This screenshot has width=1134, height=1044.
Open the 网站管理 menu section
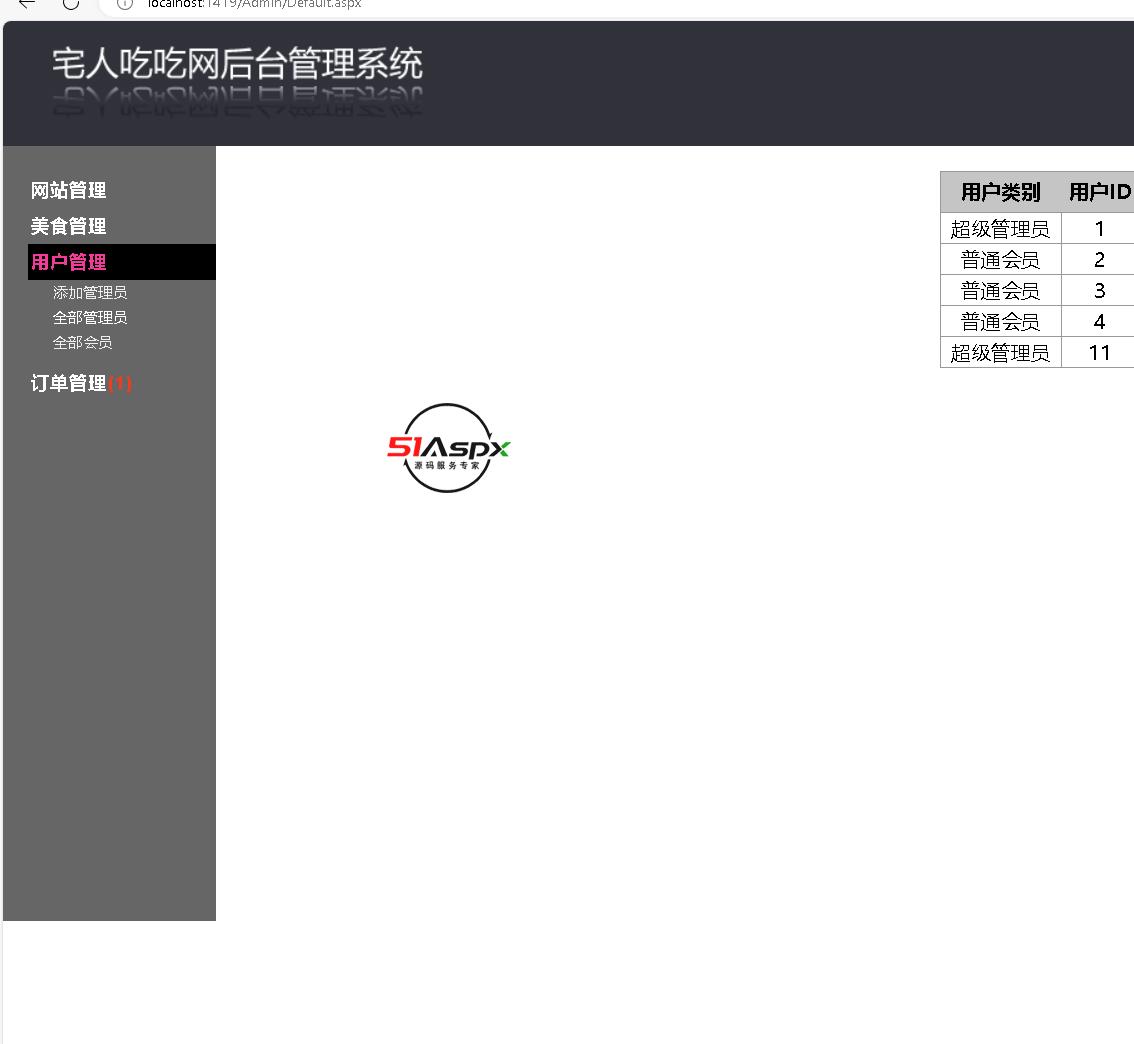[x=69, y=190]
